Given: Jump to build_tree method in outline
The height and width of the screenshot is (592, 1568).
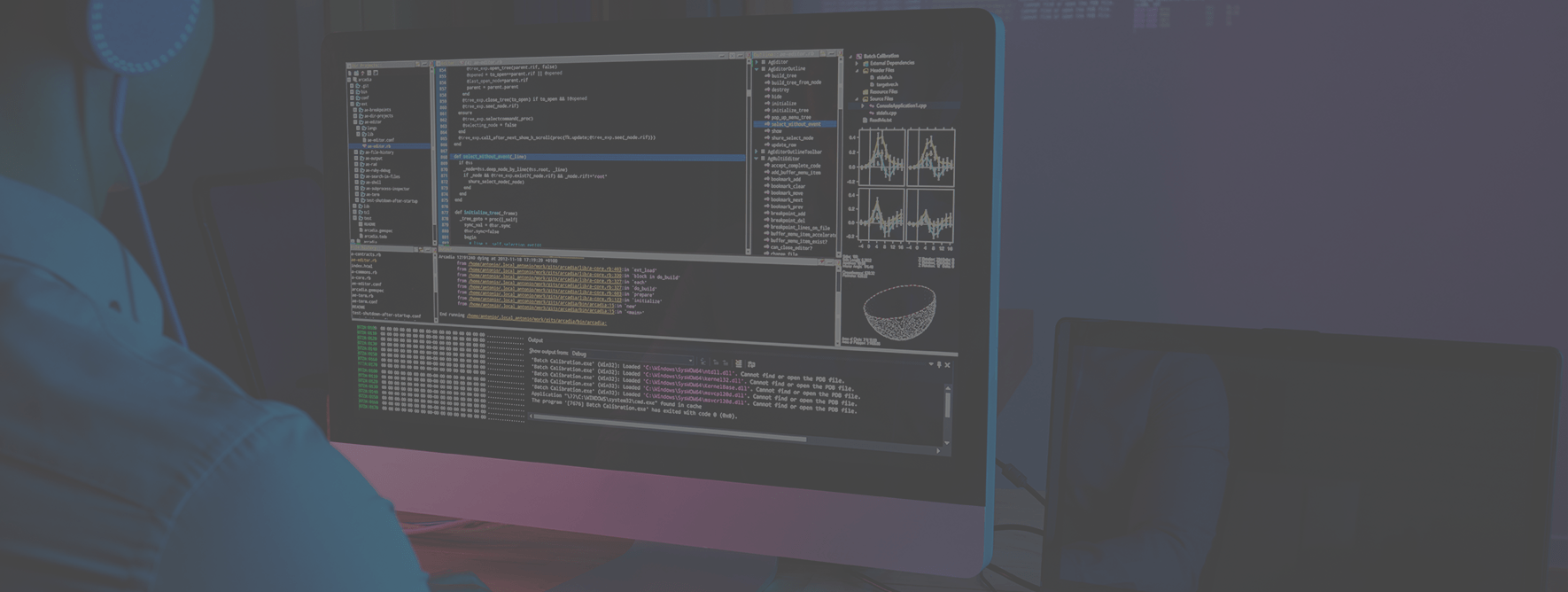Looking at the screenshot, I should (784, 76).
